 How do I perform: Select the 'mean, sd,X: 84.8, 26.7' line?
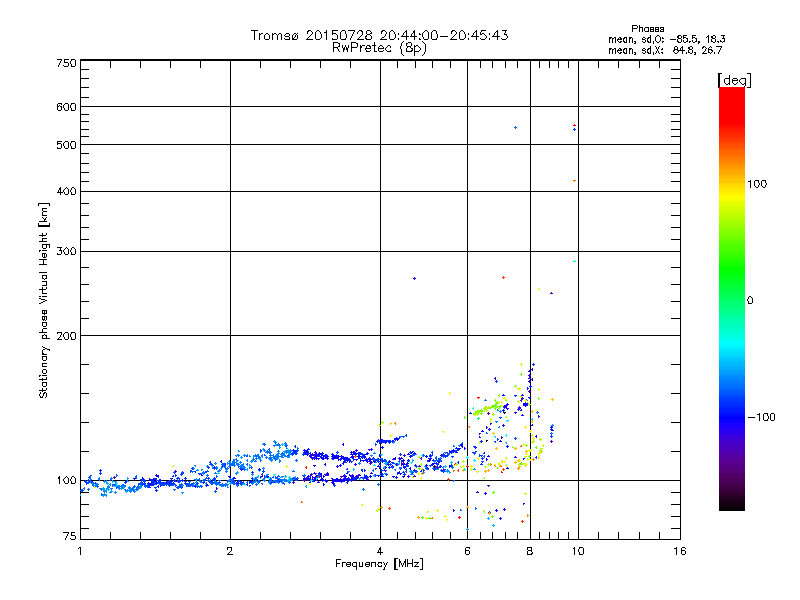pyautogui.click(x=665, y=50)
